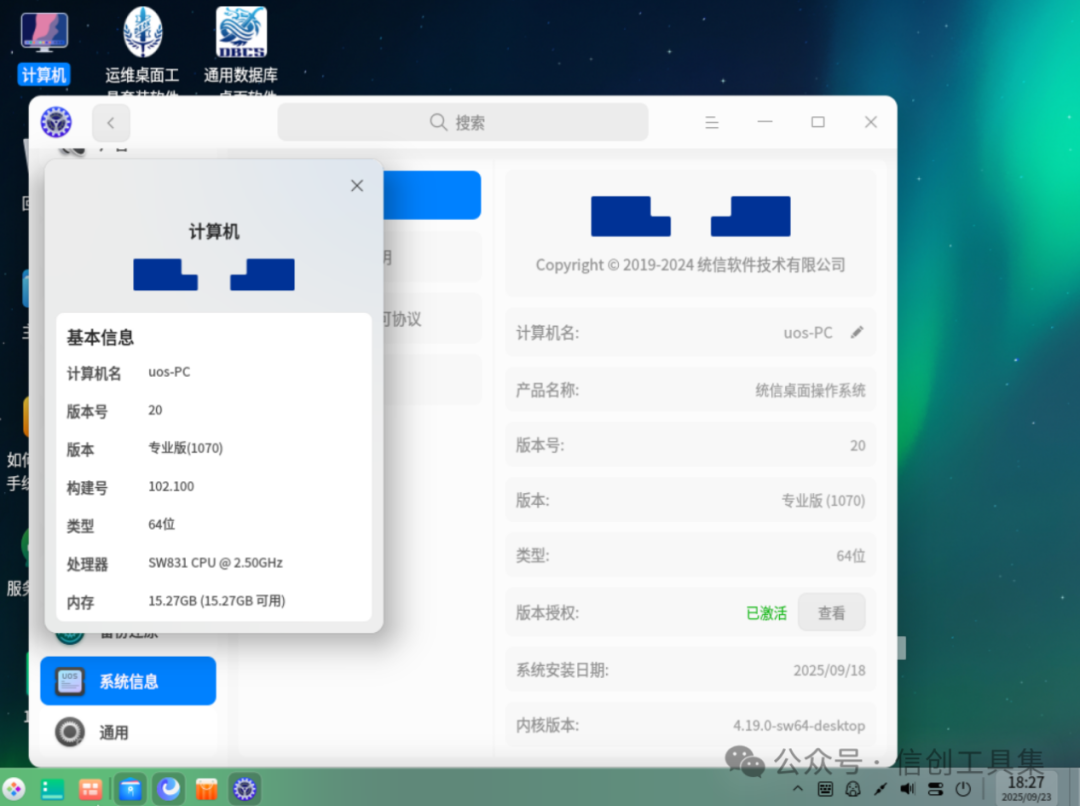
Task: Click the 统信桌面操作系统 product name value
Action: point(810,391)
